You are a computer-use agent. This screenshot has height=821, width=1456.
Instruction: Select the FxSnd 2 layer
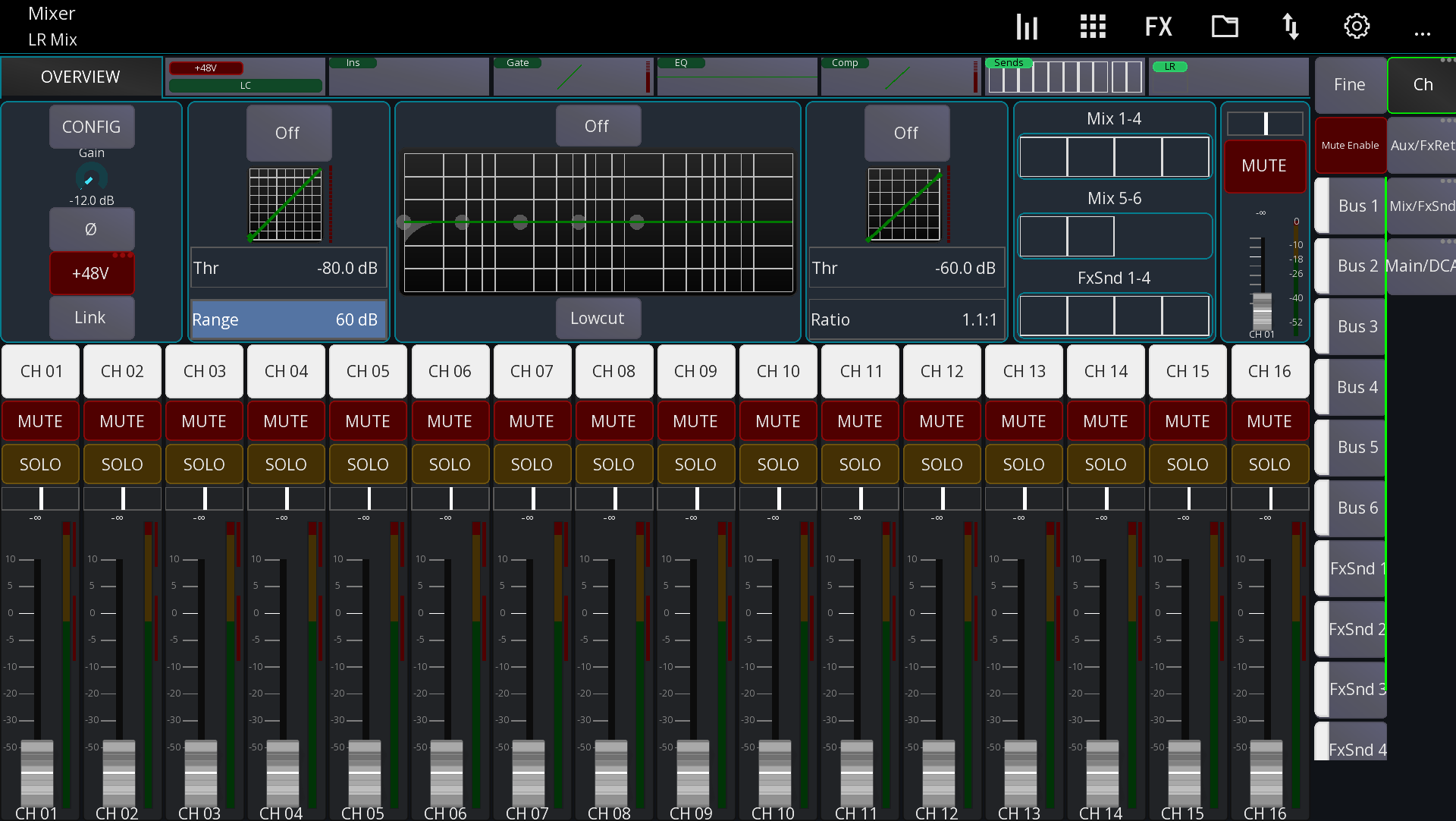pyautogui.click(x=1356, y=629)
